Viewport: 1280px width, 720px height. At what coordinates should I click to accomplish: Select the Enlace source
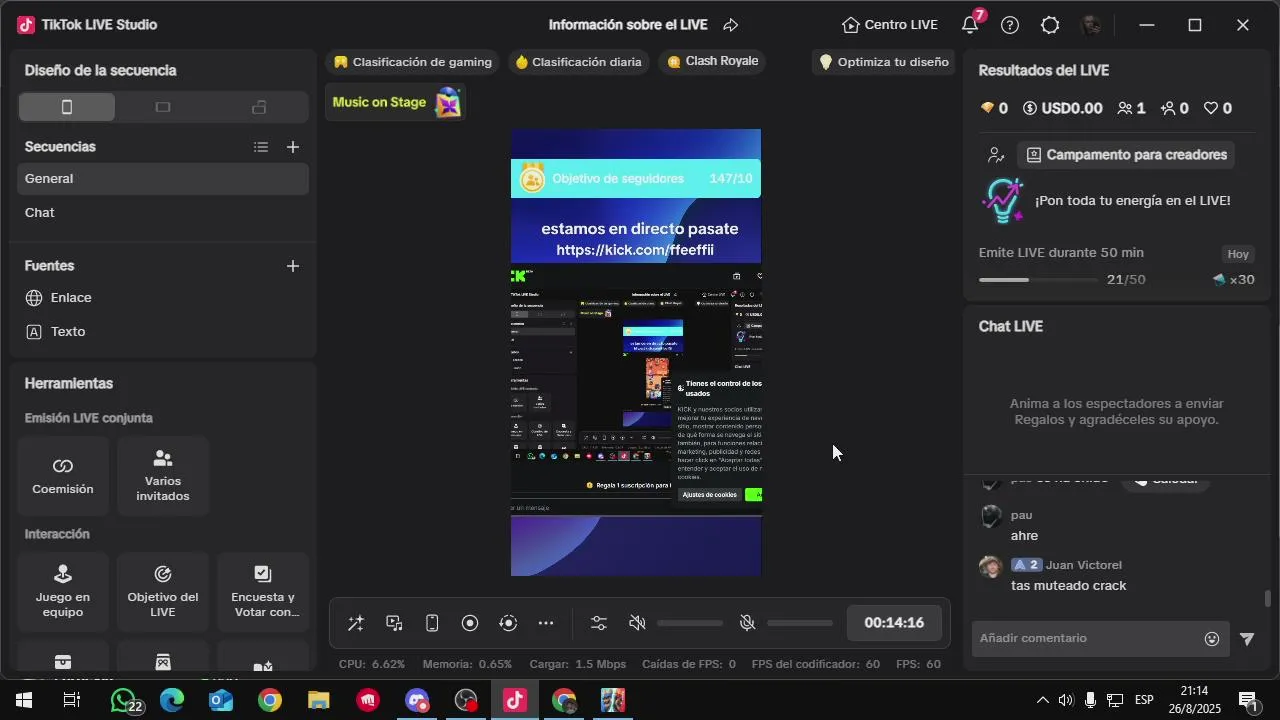163,298
